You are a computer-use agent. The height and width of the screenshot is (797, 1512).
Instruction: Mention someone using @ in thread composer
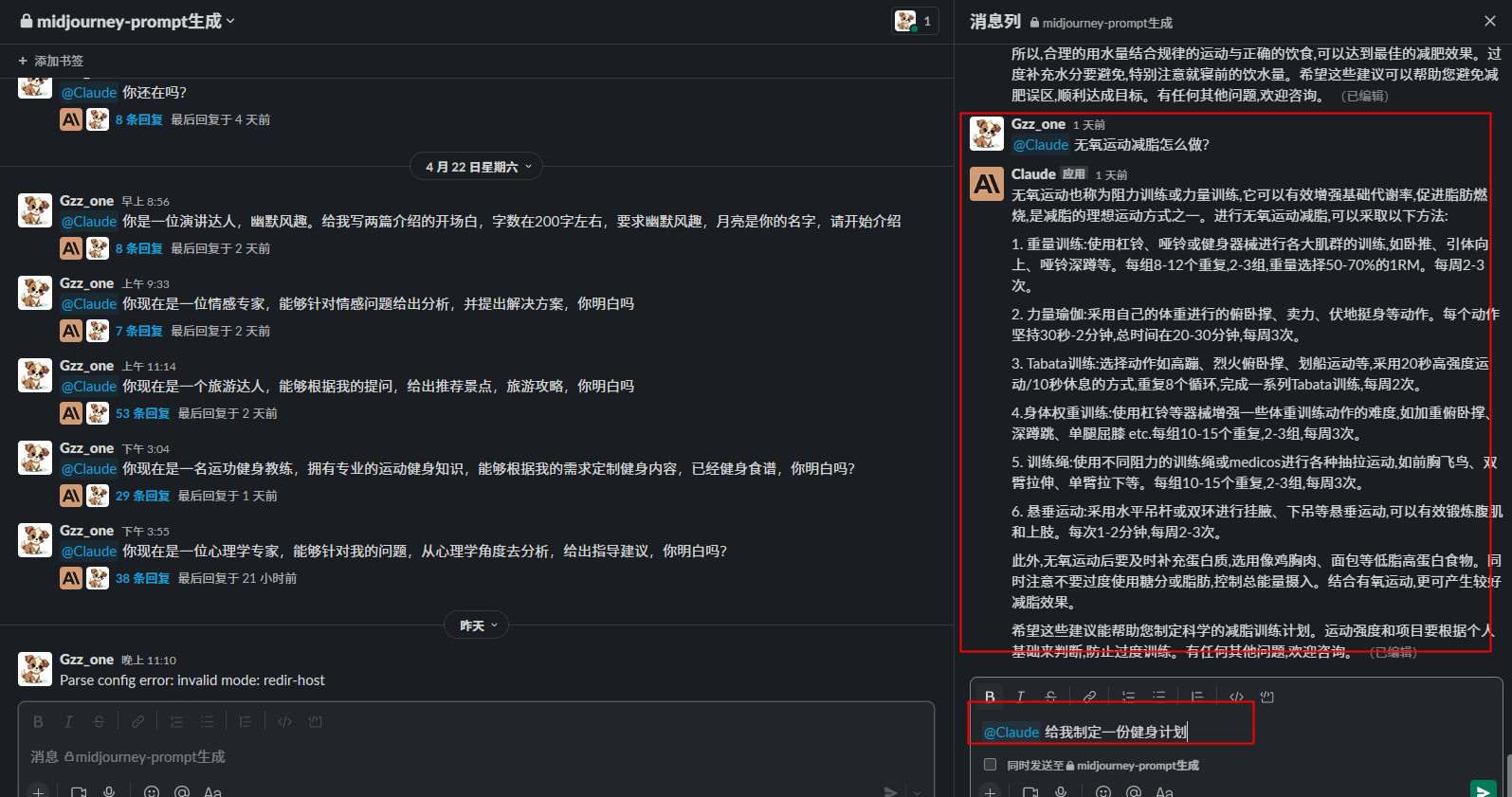1134,791
